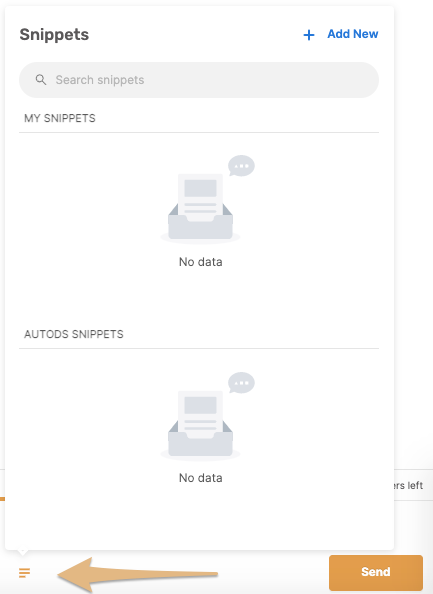The height and width of the screenshot is (594, 433).
Task: Click the speech bubble icon in My Snippets
Action: click(241, 166)
